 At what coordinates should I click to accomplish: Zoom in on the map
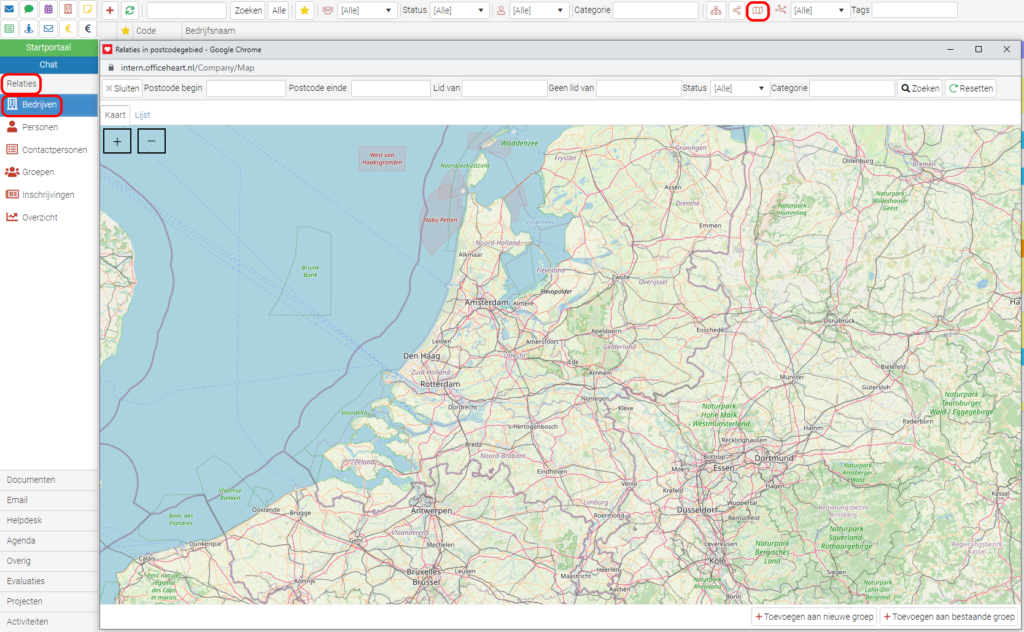click(117, 141)
